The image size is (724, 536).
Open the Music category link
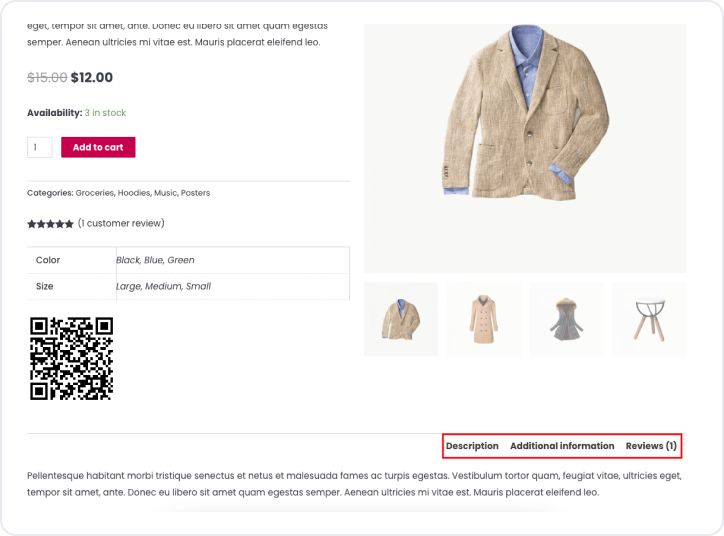click(x=165, y=193)
